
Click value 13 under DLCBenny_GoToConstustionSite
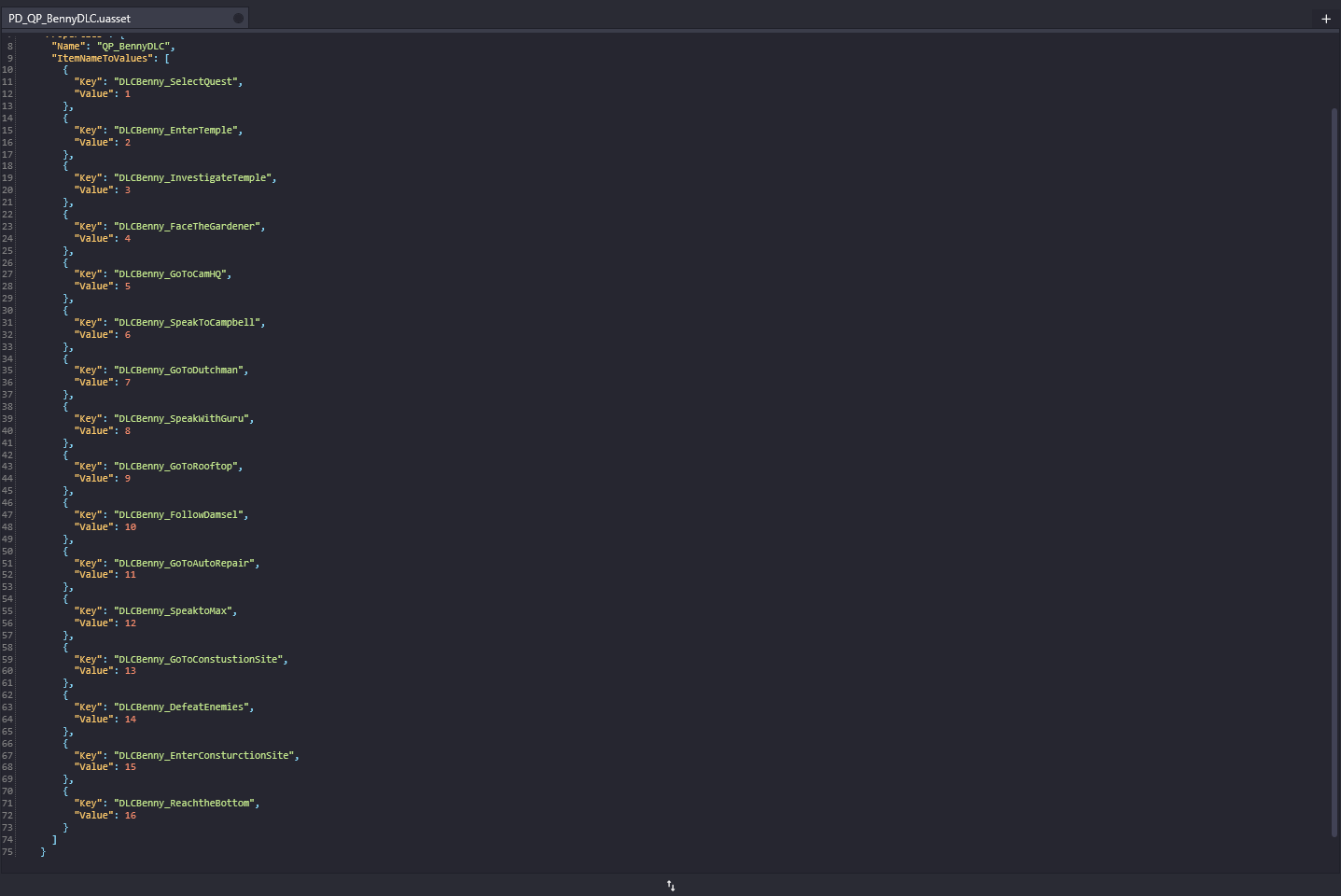tap(131, 671)
